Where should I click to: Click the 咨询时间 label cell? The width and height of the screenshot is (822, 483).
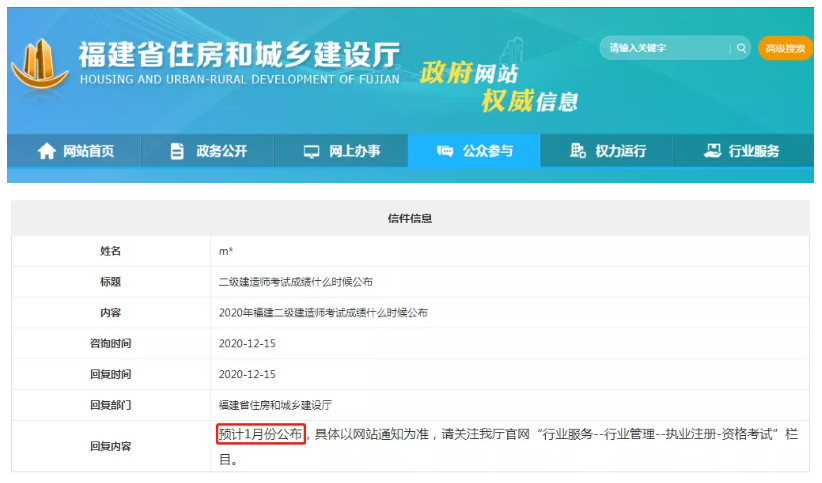pos(111,344)
